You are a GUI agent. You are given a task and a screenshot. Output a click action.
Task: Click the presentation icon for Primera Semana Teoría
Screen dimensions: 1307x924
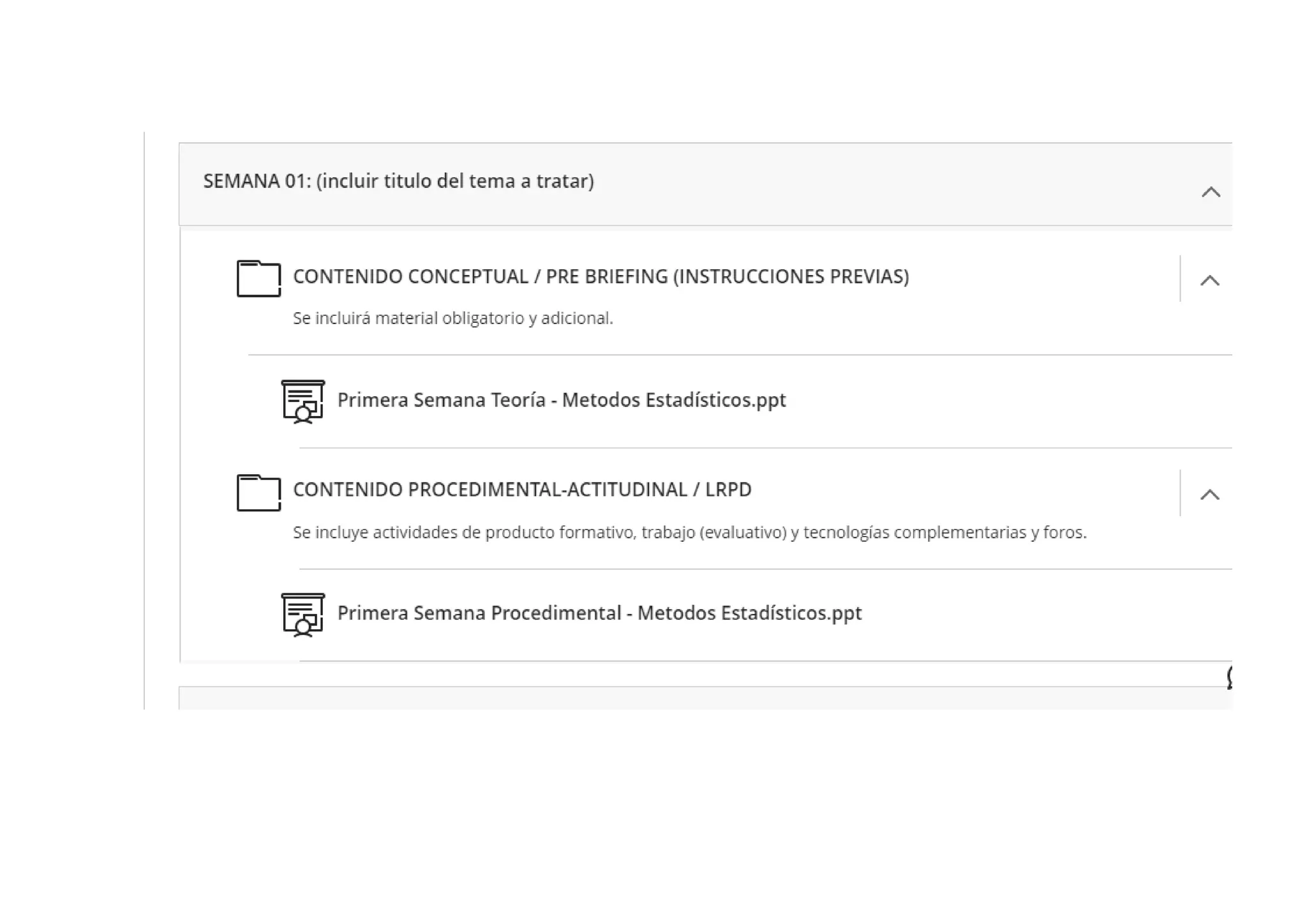(x=303, y=401)
